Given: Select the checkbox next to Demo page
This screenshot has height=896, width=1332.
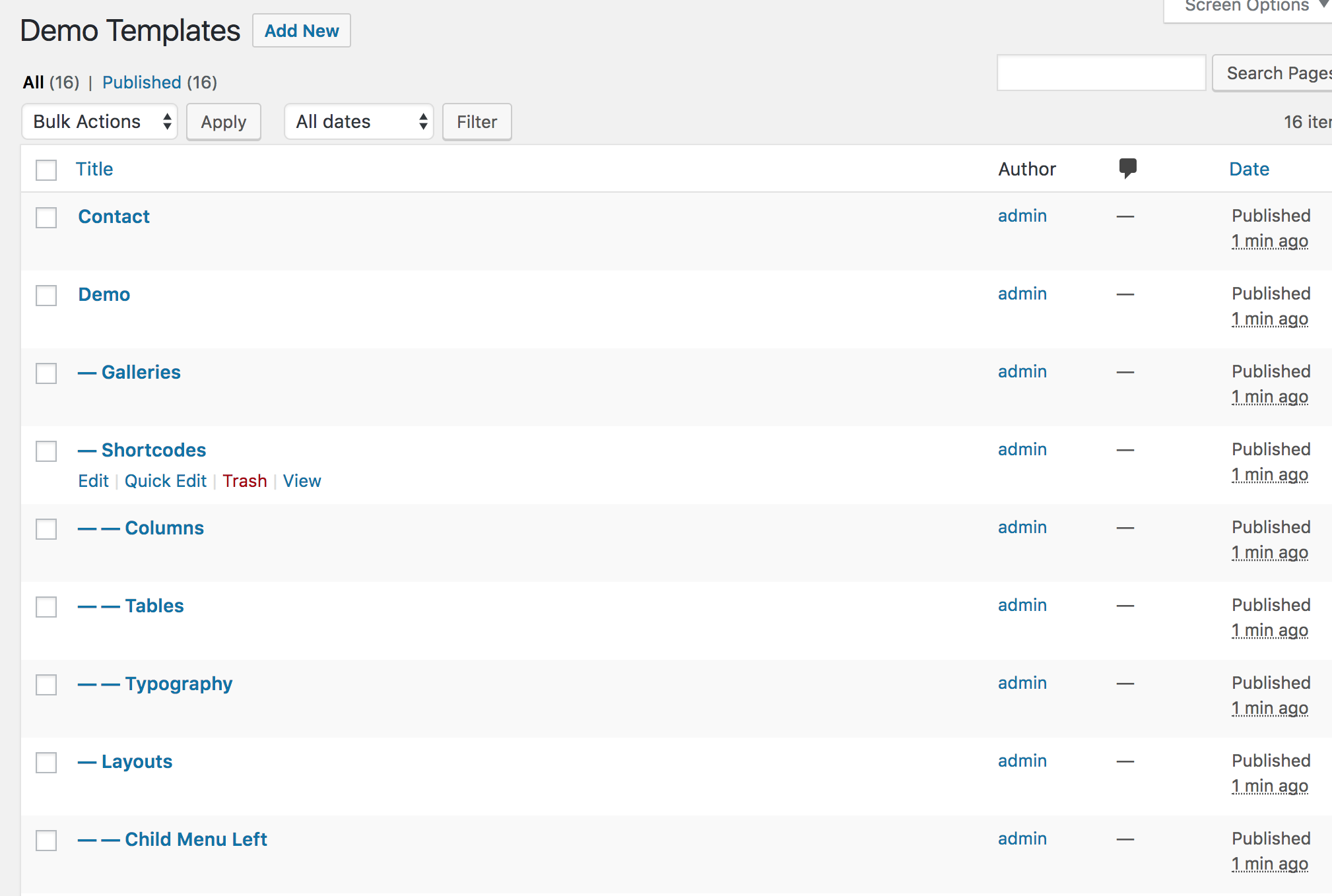Looking at the screenshot, I should click(46, 294).
